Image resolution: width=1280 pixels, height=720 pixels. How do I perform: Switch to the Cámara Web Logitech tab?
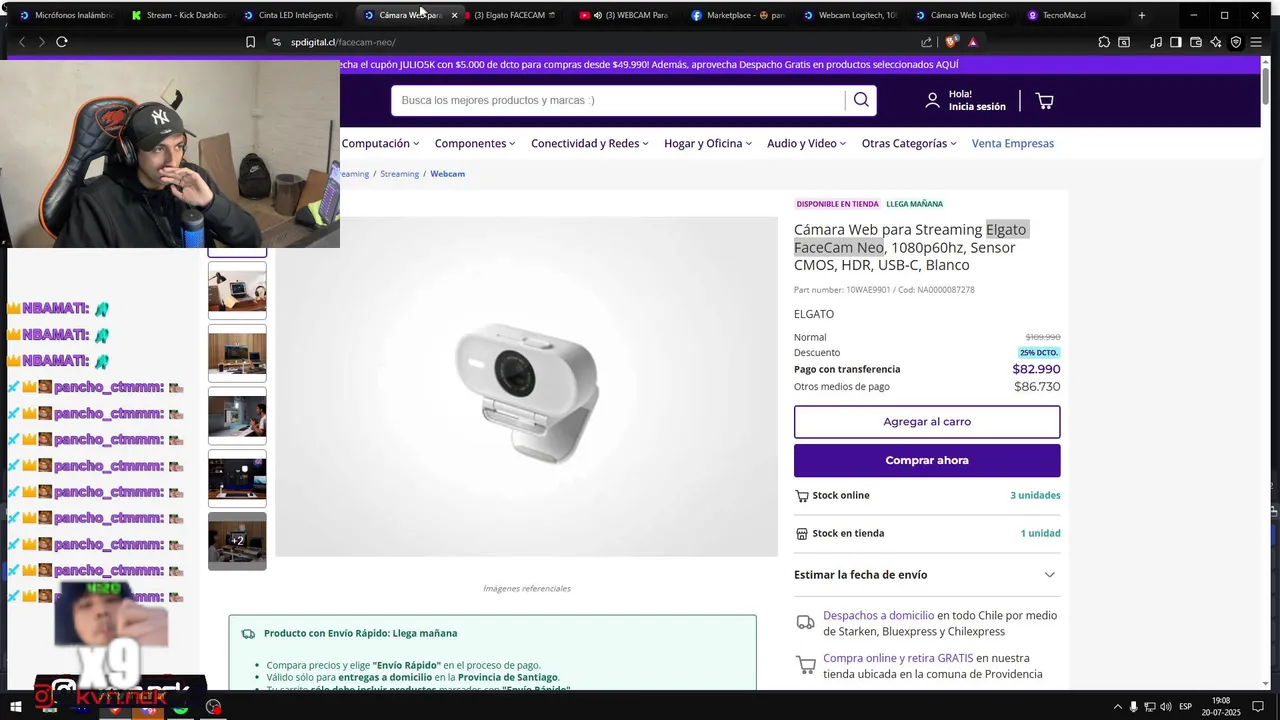tap(963, 15)
